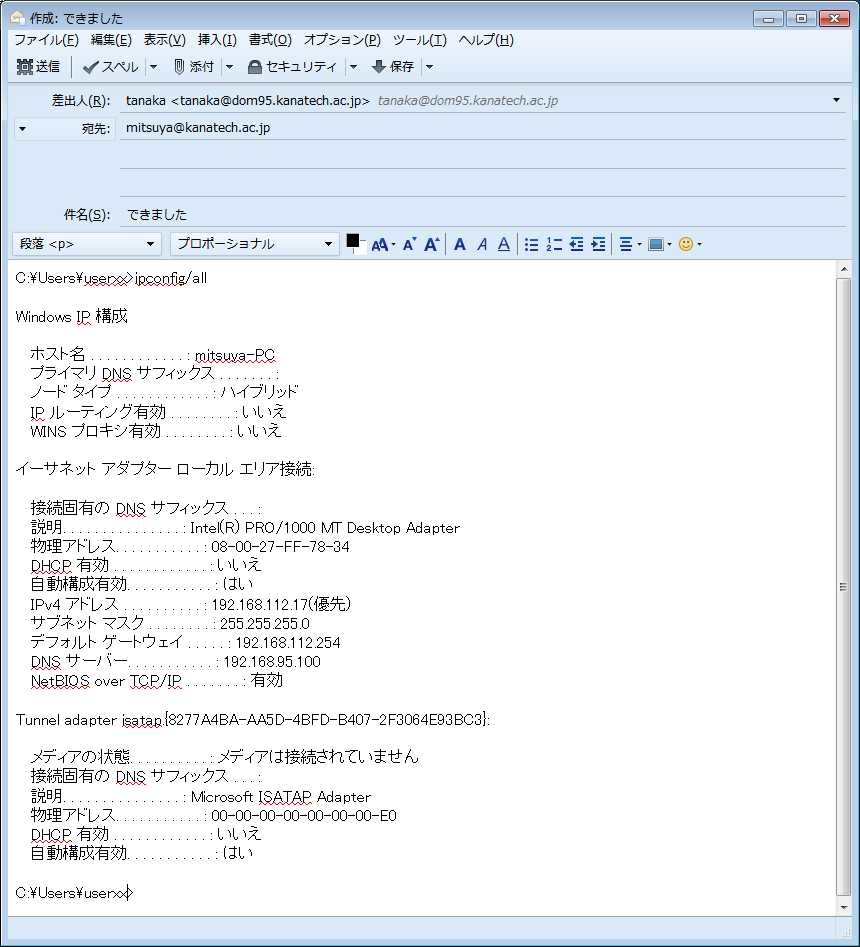Click the ipconfig/all command line
The width and height of the screenshot is (860, 947).
point(111,278)
